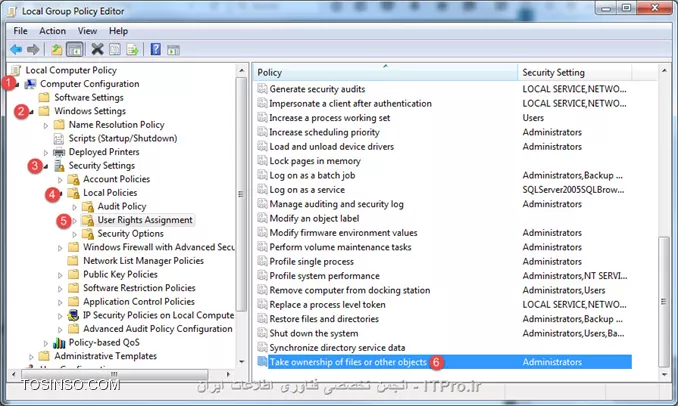The height and width of the screenshot is (406, 678).
Task: Expand Windows Firewall with Advanced Security node
Action: [60, 248]
